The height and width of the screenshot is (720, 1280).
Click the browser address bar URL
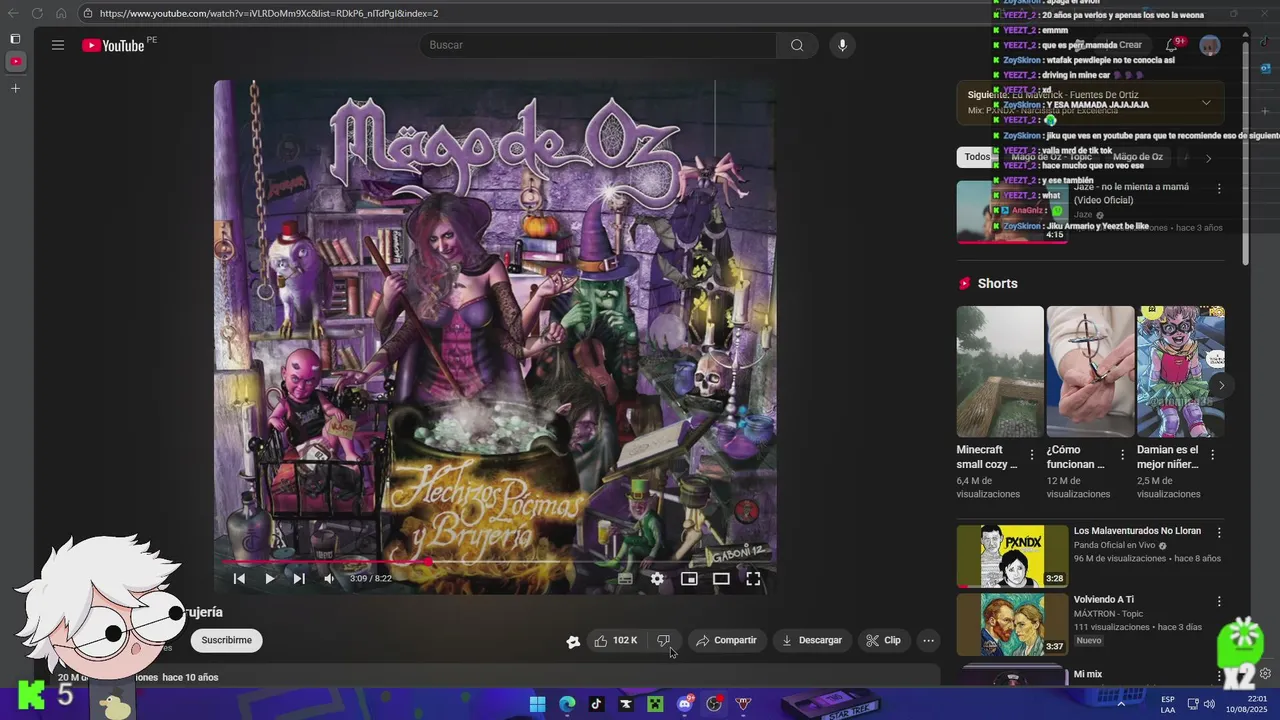pyautogui.click(x=269, y=13)
